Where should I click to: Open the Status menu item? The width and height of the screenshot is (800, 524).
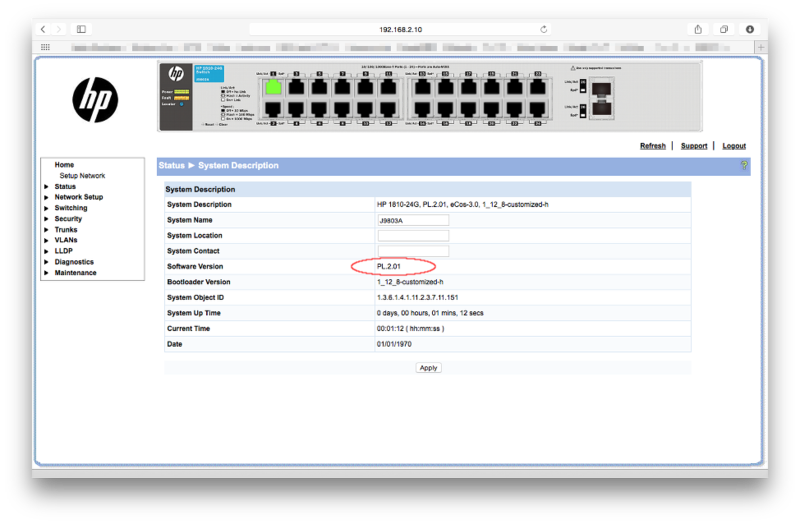click(x=65, y=187)
